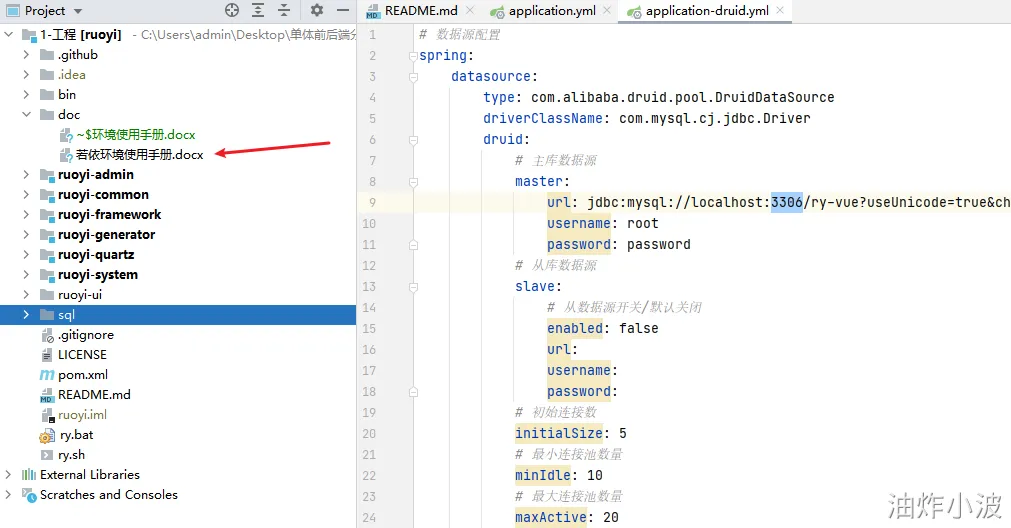Expand Scratches and Consoles arrow

click(8, 494)
